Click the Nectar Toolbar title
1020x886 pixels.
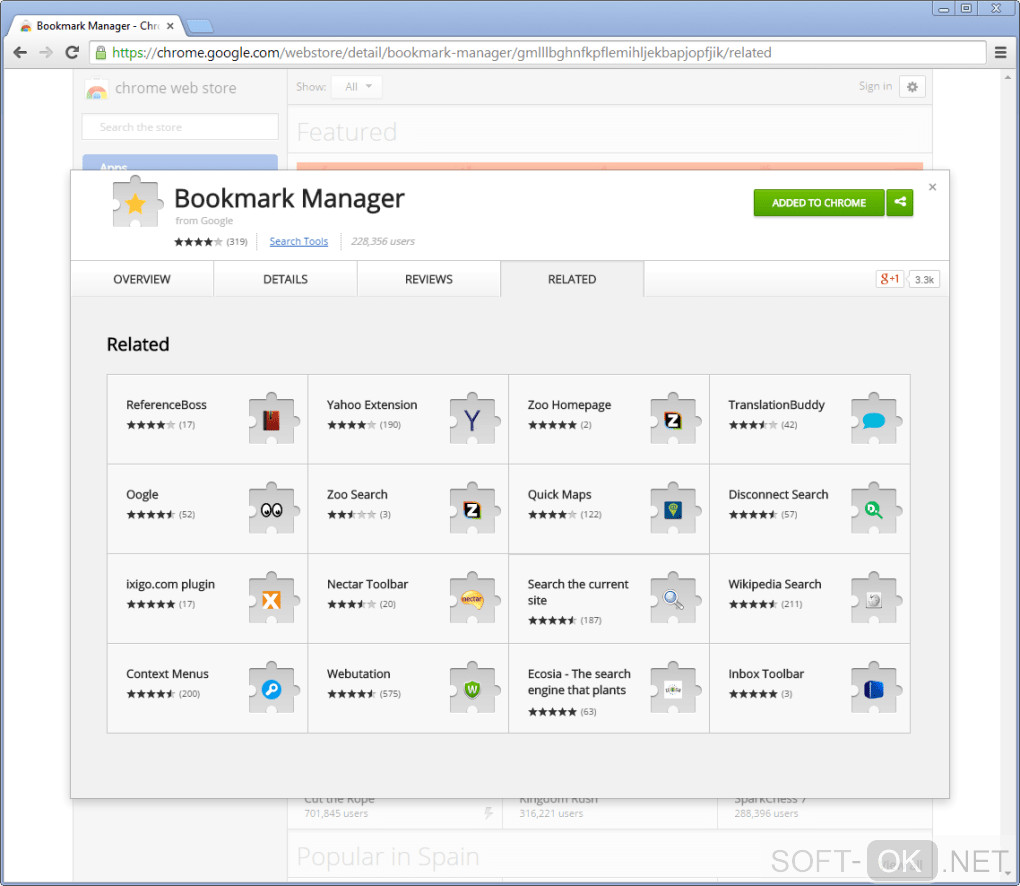coord(368,584)
